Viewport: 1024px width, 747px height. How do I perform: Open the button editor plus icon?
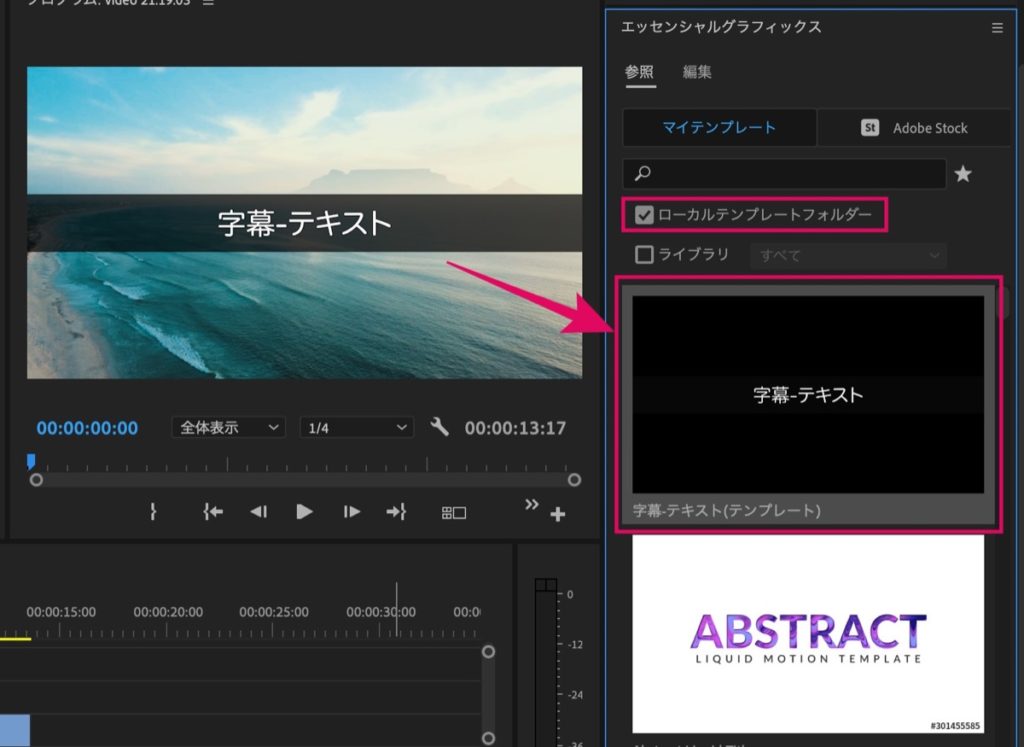[557, 515]
